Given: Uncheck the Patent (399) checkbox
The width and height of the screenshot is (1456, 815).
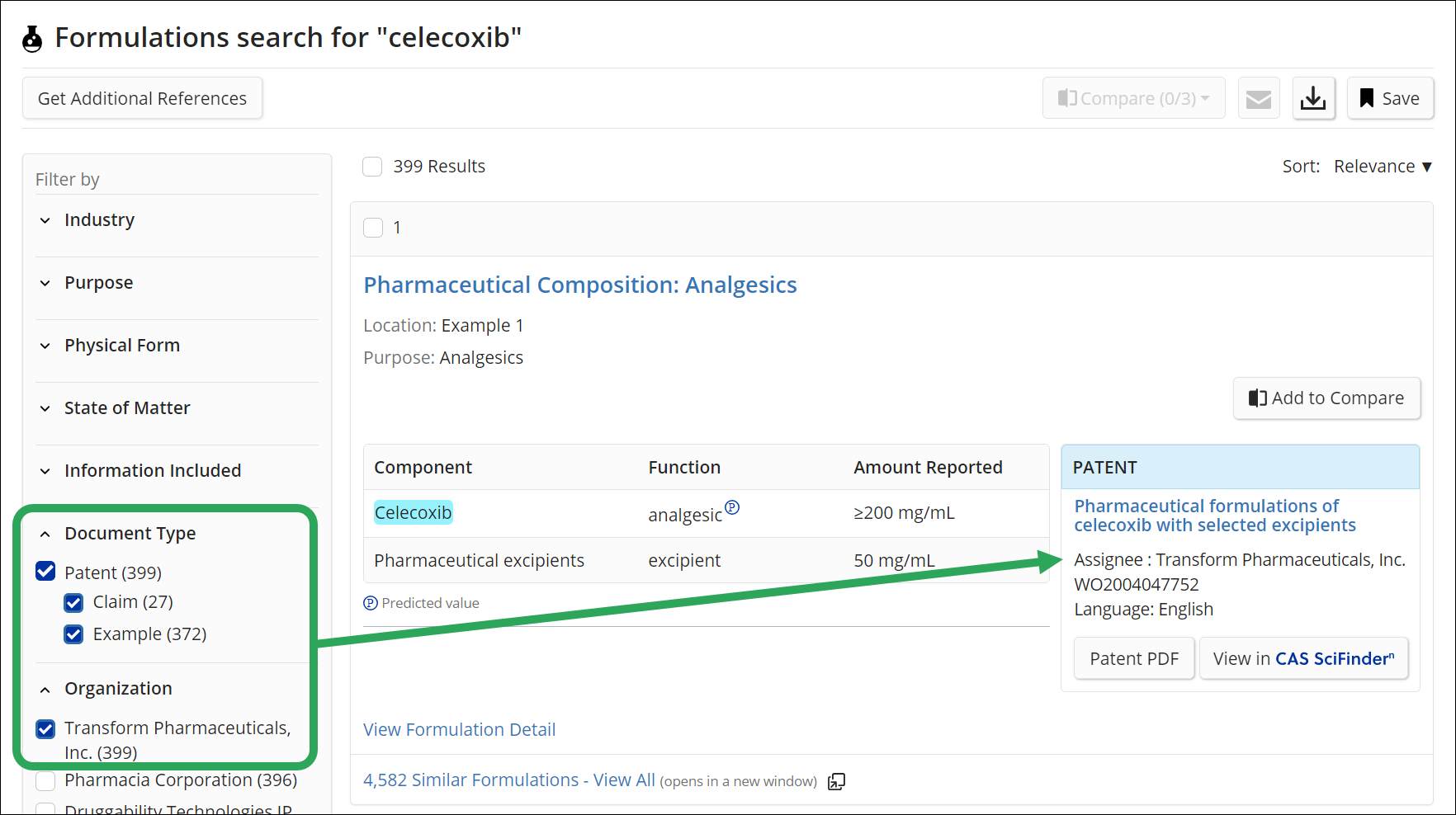Looking at the screenshot, I should (x=45, y=572).
